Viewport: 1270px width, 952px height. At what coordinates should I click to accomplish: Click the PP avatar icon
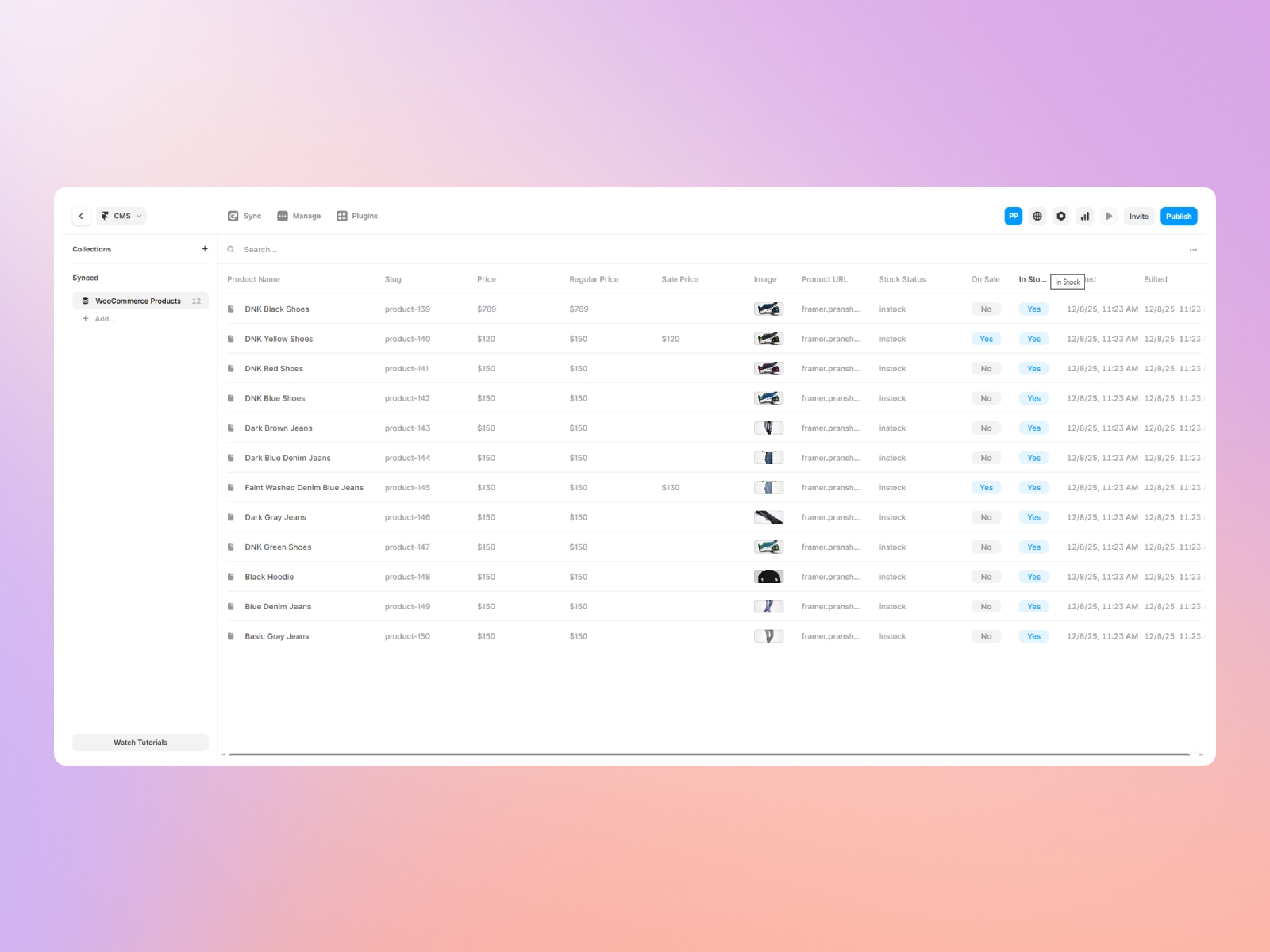pyautogui.click(x=1014, y=215)
